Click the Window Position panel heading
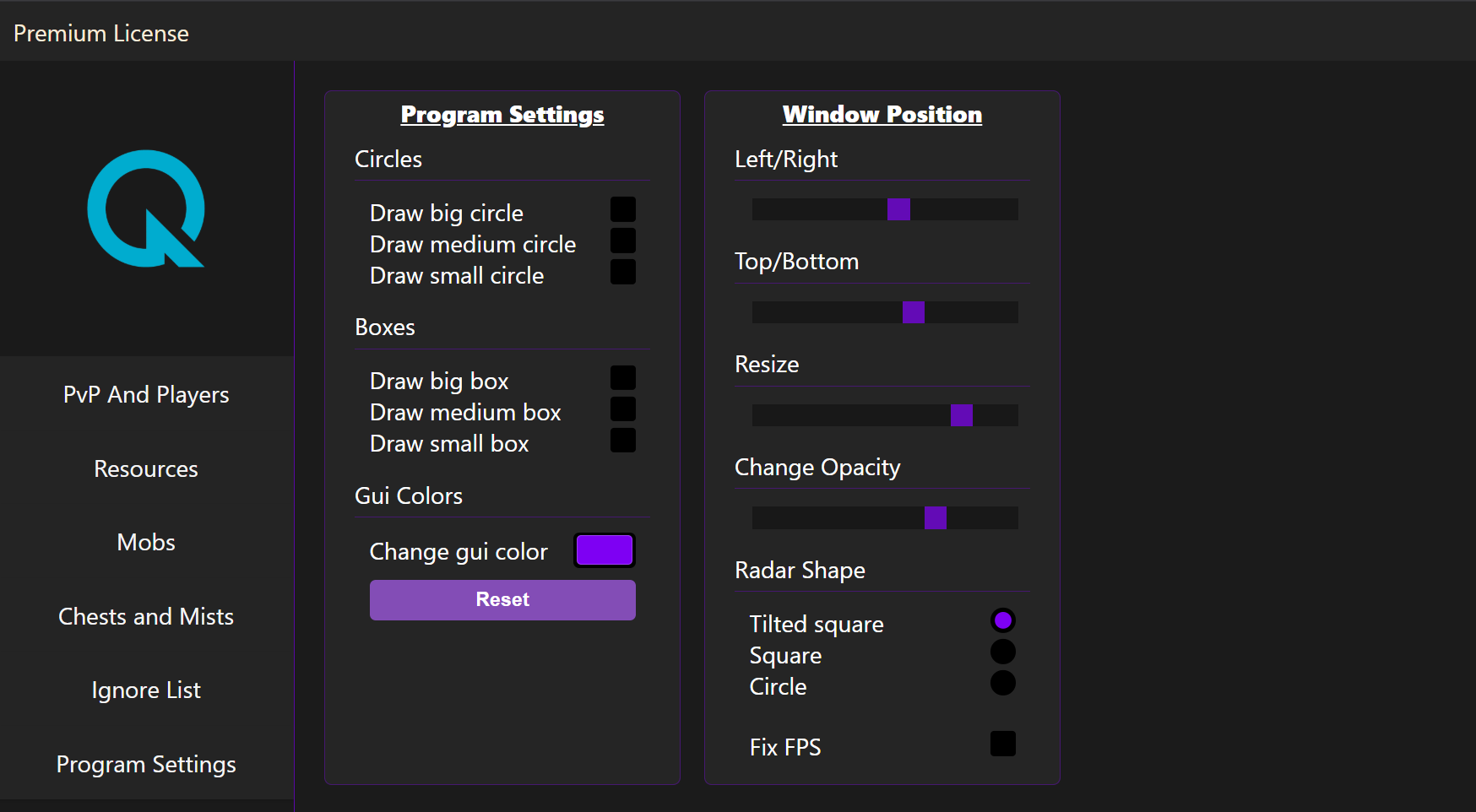Screen dimensions: 1476x812 point(882,114)
